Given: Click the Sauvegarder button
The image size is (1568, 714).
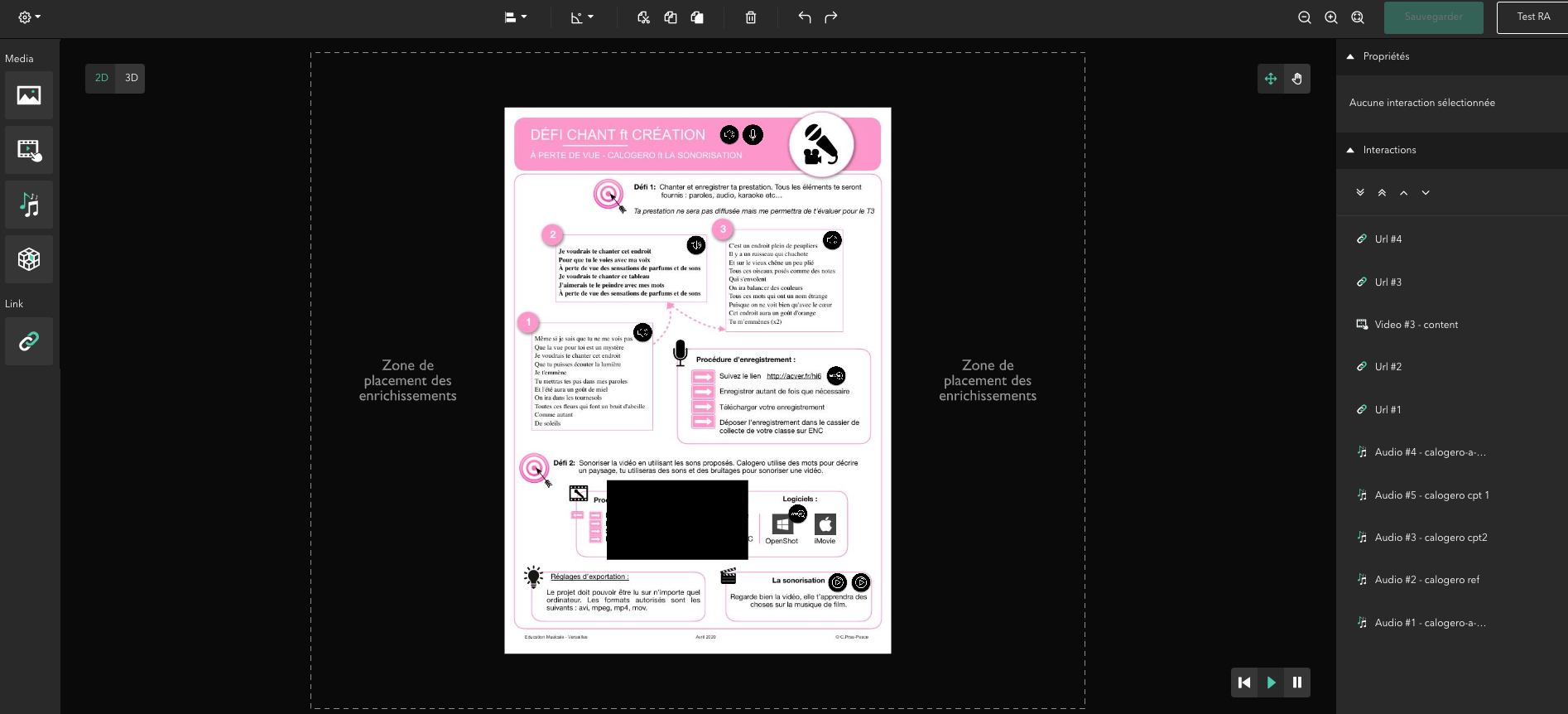Looking at the screenshot, I should pos(1433,17).
